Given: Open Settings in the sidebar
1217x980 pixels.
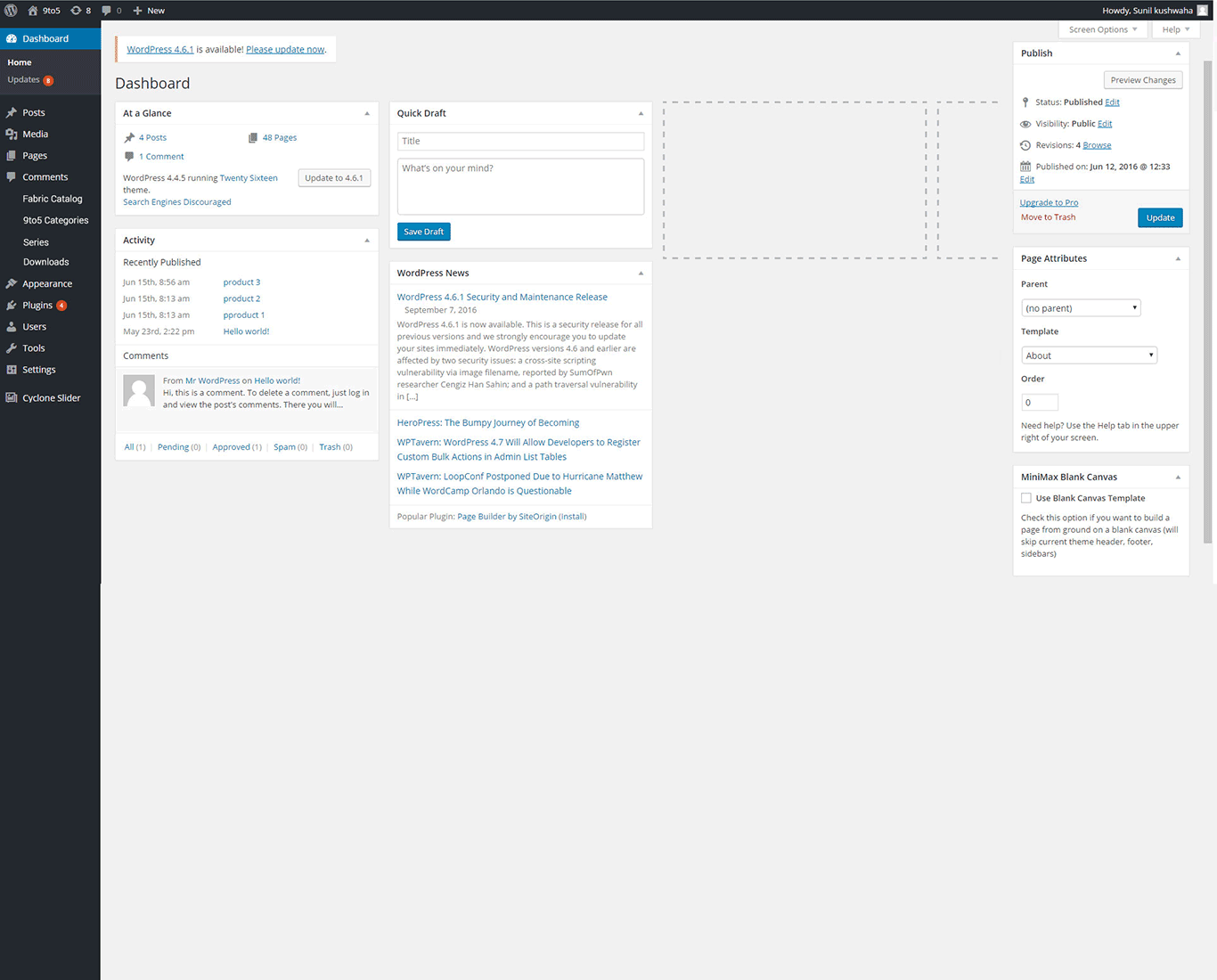Looking at the screenshot, I should point(38,370).
